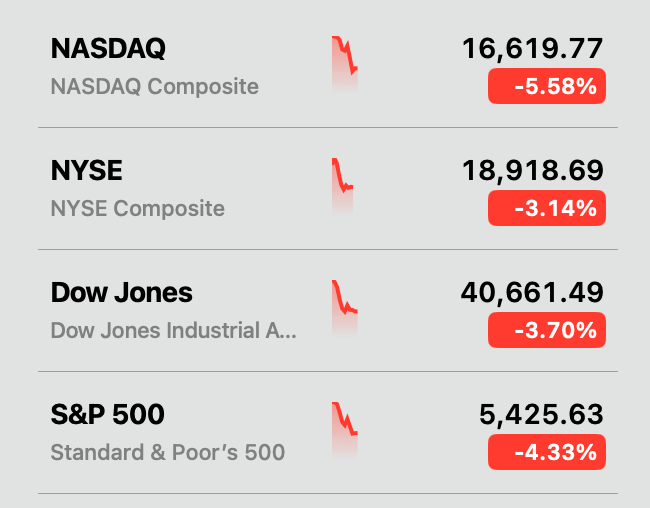Click the S&P 500 sparkline chart
The width and height of the screenshot is (650, 508).
click(x=344, y=432)
